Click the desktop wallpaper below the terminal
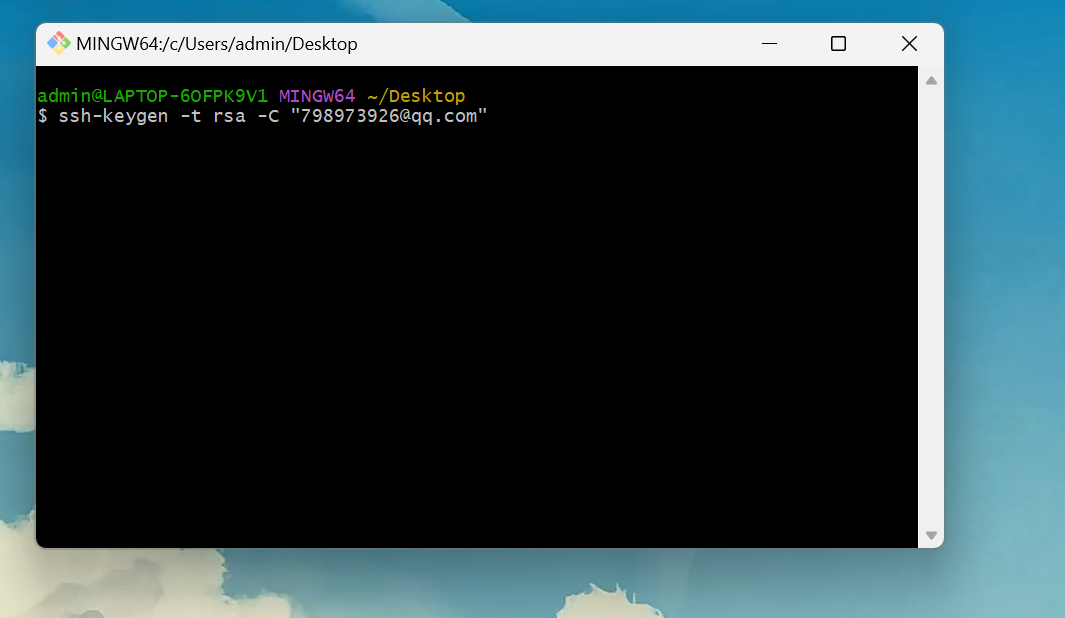 coord(500,585)
